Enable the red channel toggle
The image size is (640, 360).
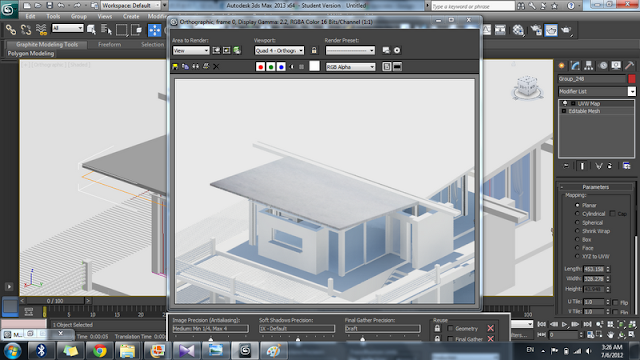click(260, 67)
